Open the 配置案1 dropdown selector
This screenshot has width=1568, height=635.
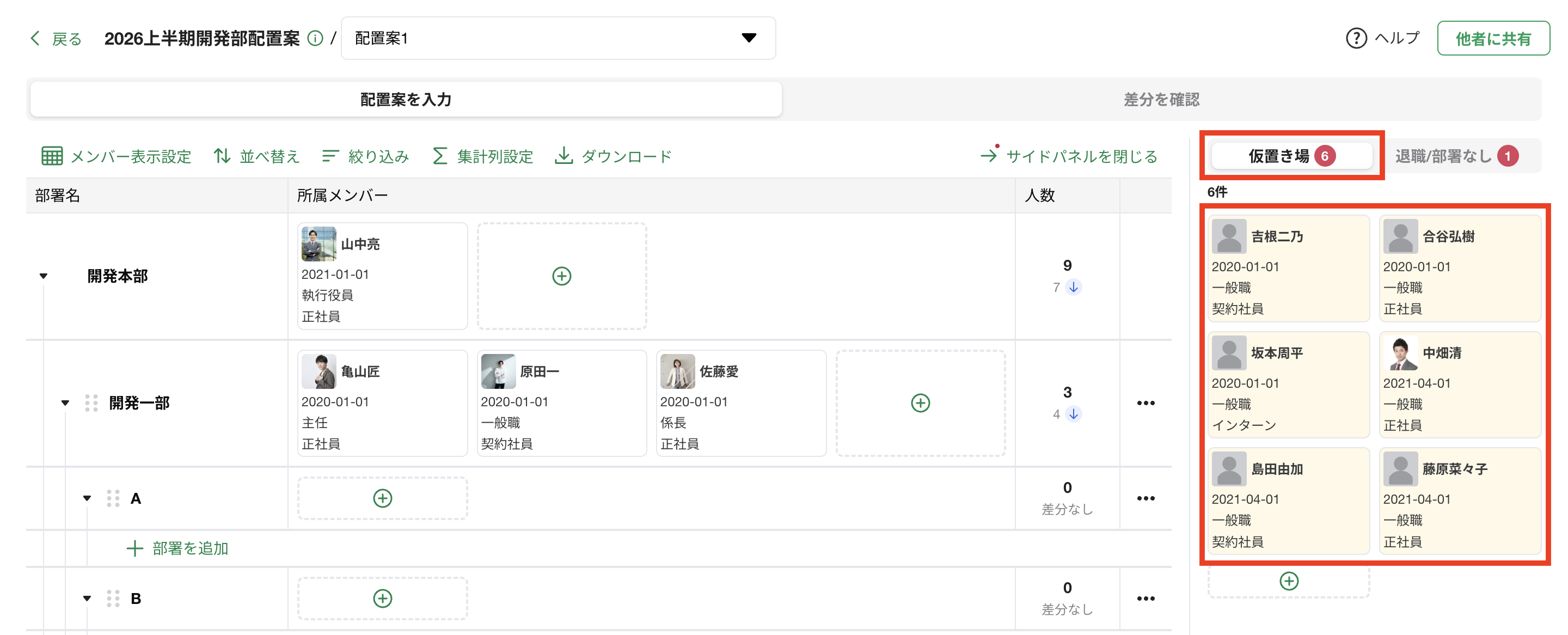point(558,38)
